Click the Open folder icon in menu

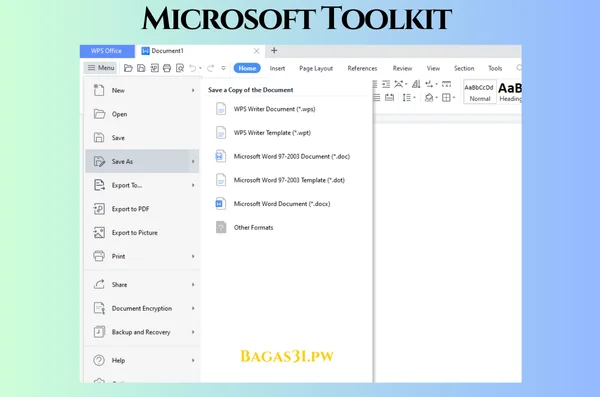point(99,114)
